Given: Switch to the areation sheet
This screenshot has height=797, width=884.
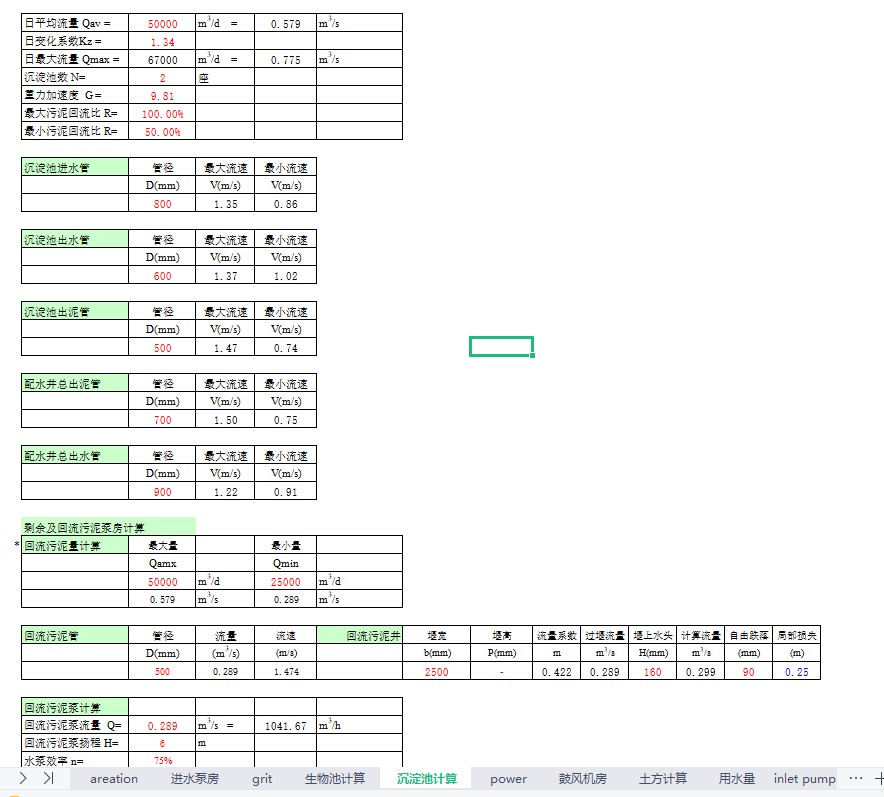Looking at the screenshot, I should point(113,778).
